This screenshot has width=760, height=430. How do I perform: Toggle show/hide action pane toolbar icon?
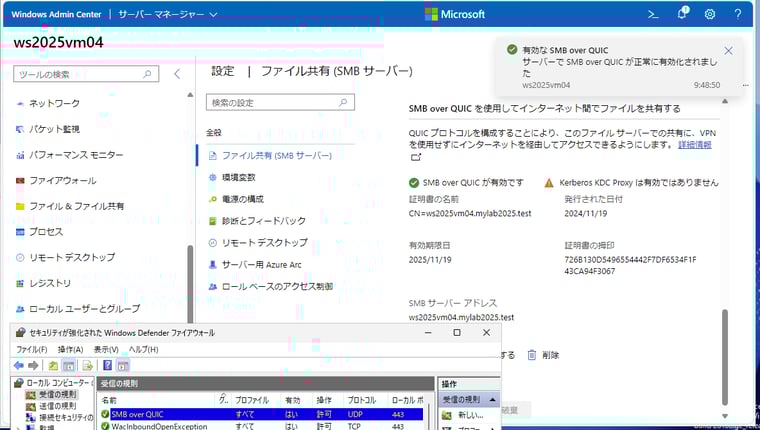pyautogui.click(x=123, y=366)
